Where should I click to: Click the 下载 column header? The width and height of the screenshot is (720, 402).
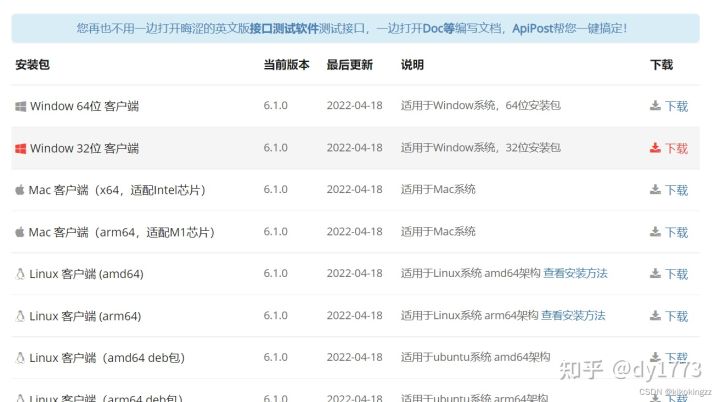click(661, 65)
